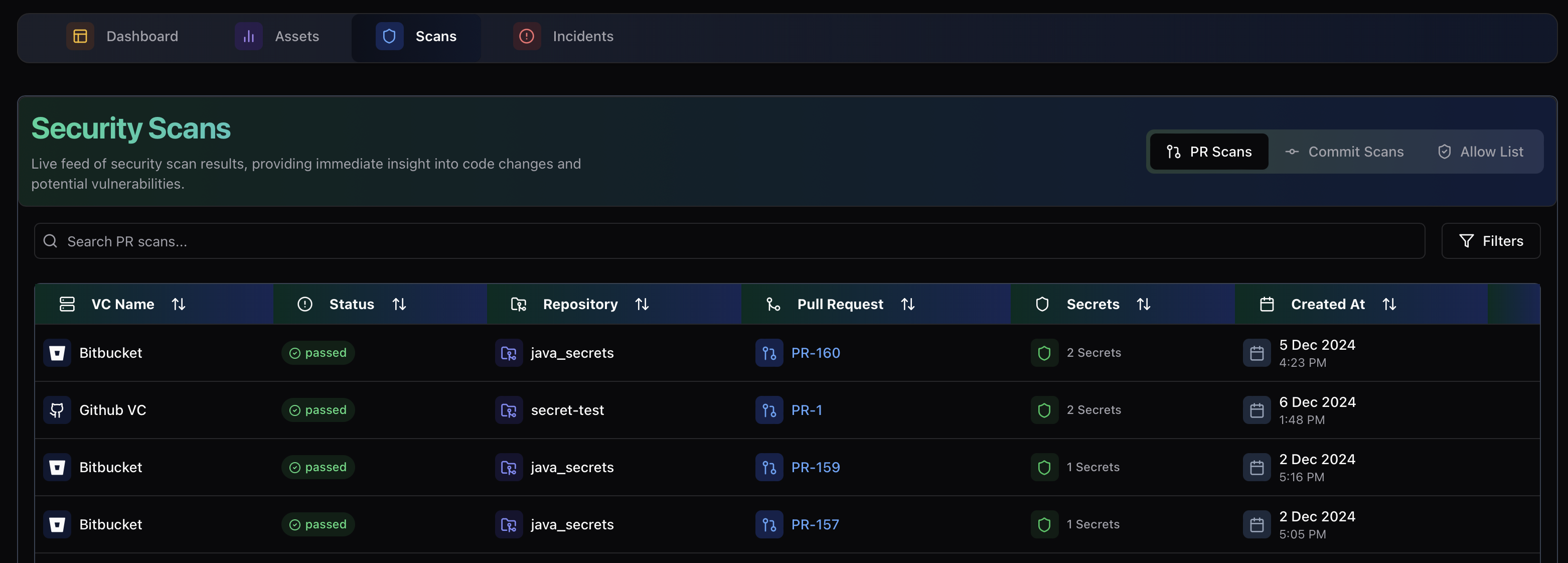Focus the Search PR scans field
Viewport: 1568px width, 563px height.
point(729,241)
